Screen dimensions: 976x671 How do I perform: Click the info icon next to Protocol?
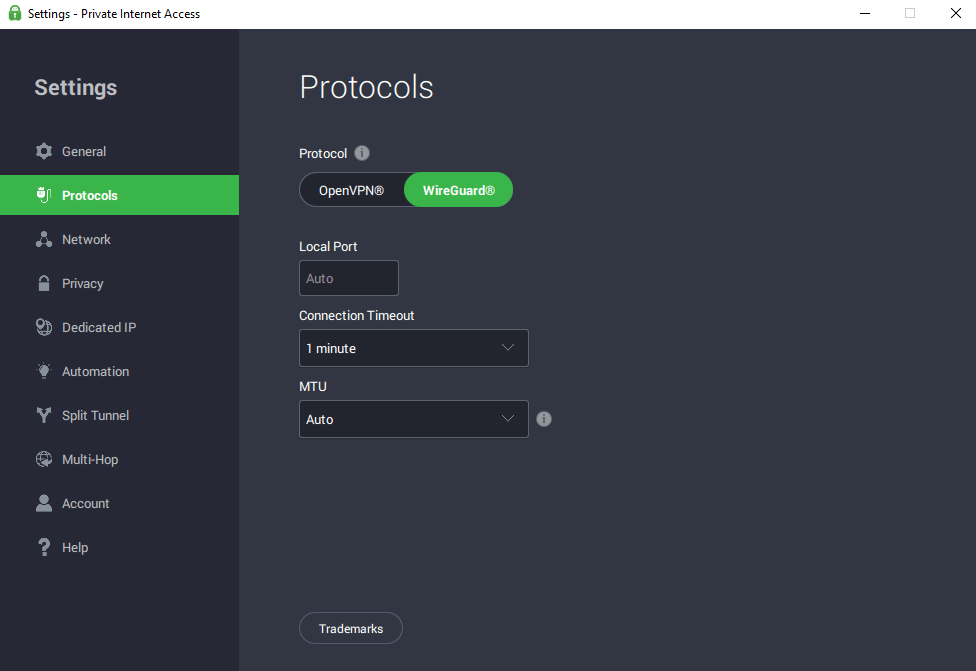point(361,153)
